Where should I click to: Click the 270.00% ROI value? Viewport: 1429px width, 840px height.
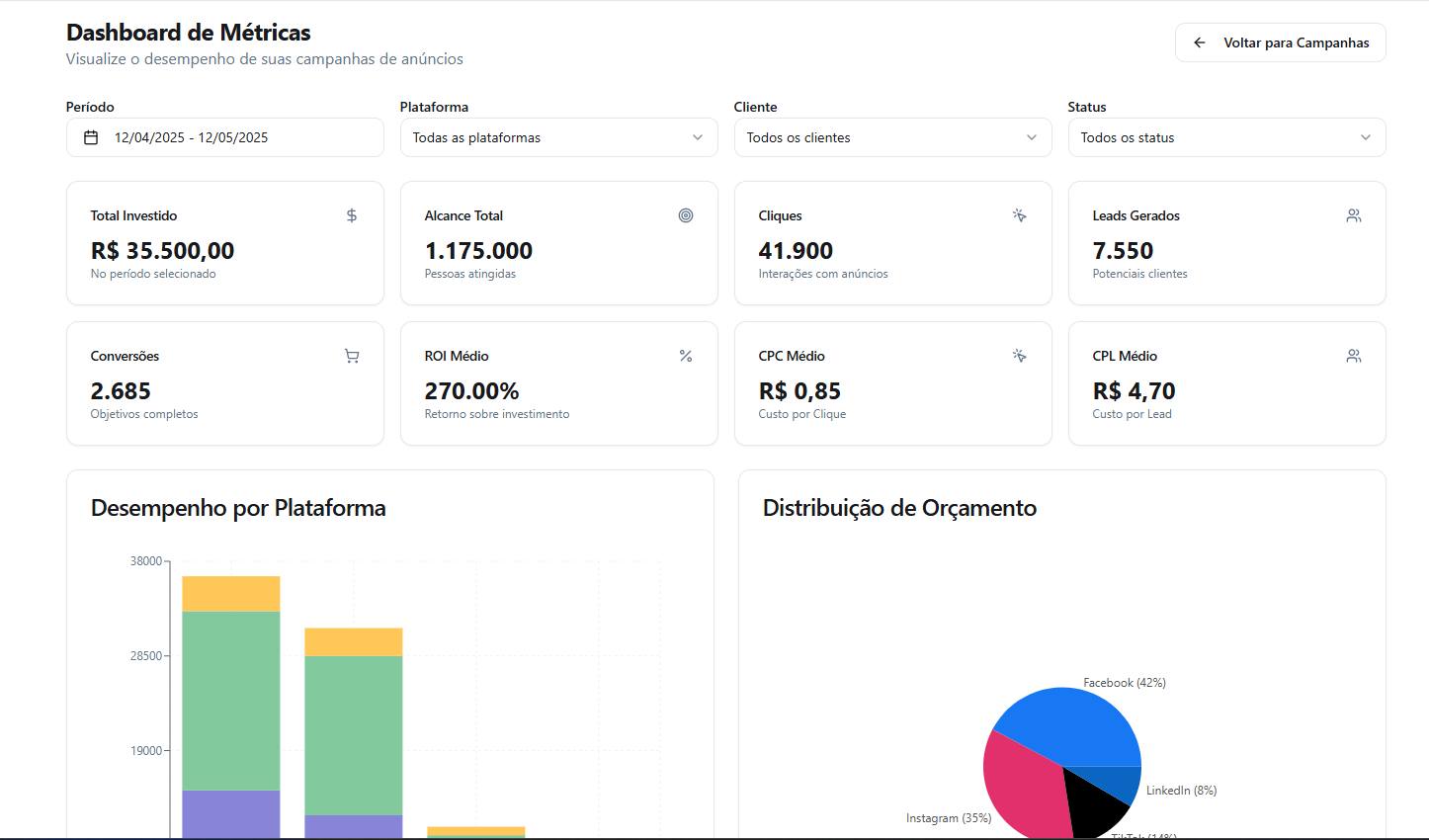tap(471, 391)
